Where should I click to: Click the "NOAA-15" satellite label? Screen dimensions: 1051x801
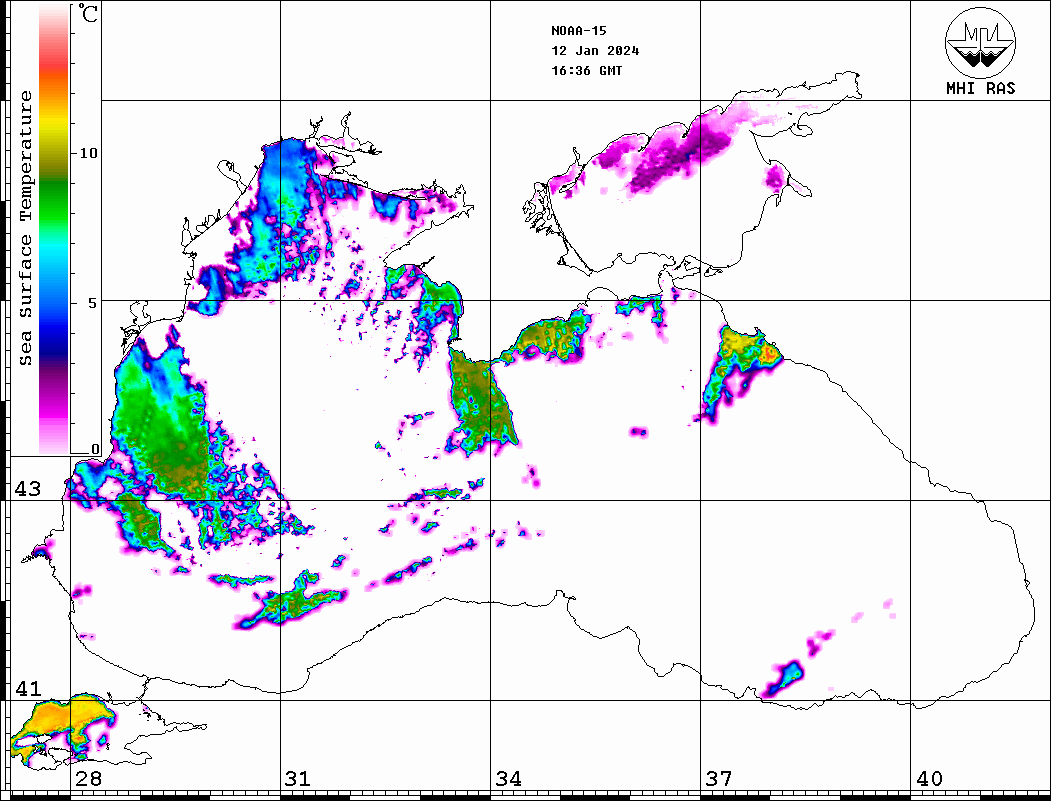pyautogui.click(x=578, y=31)
